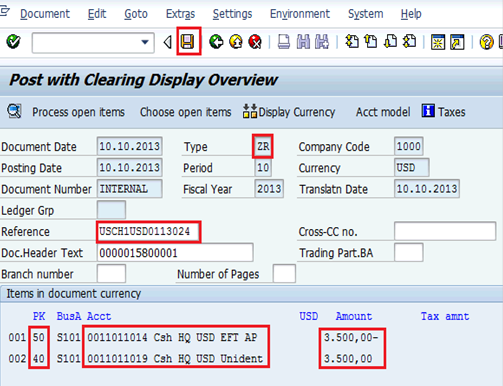Click the Generate Shortcut icon

click(x=457, y=42)
